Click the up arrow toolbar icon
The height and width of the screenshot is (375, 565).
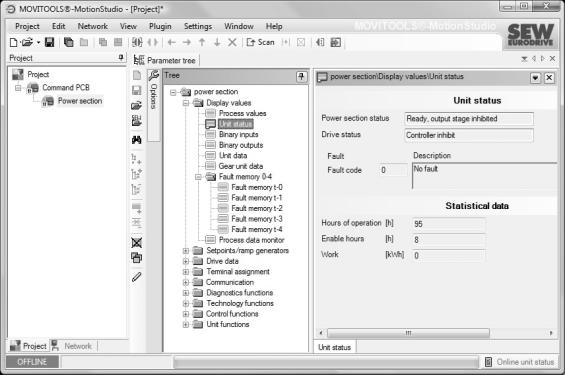202,43
